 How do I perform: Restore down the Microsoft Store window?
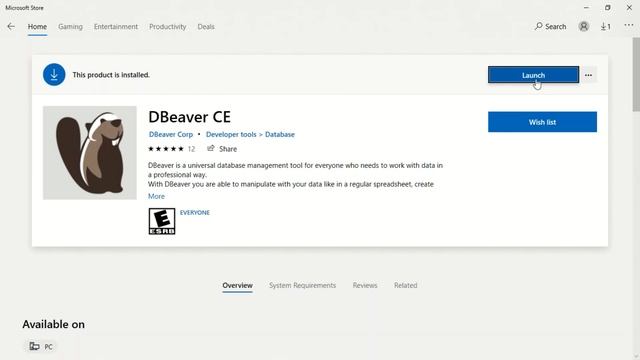point(607,7)
